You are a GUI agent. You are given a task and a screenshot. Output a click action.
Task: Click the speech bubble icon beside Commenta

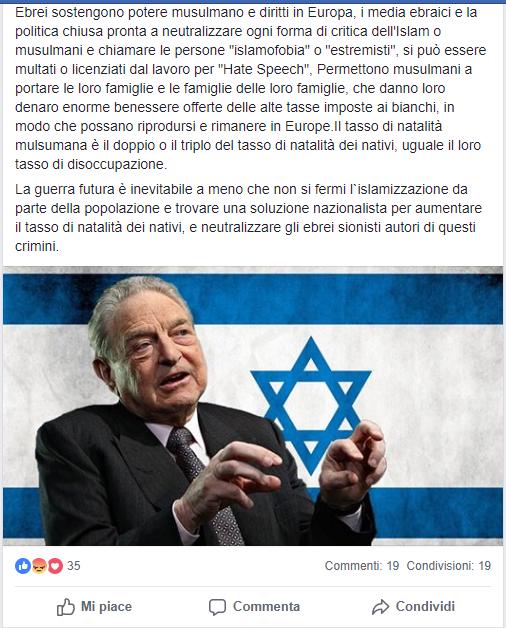[x=217, y=607]
